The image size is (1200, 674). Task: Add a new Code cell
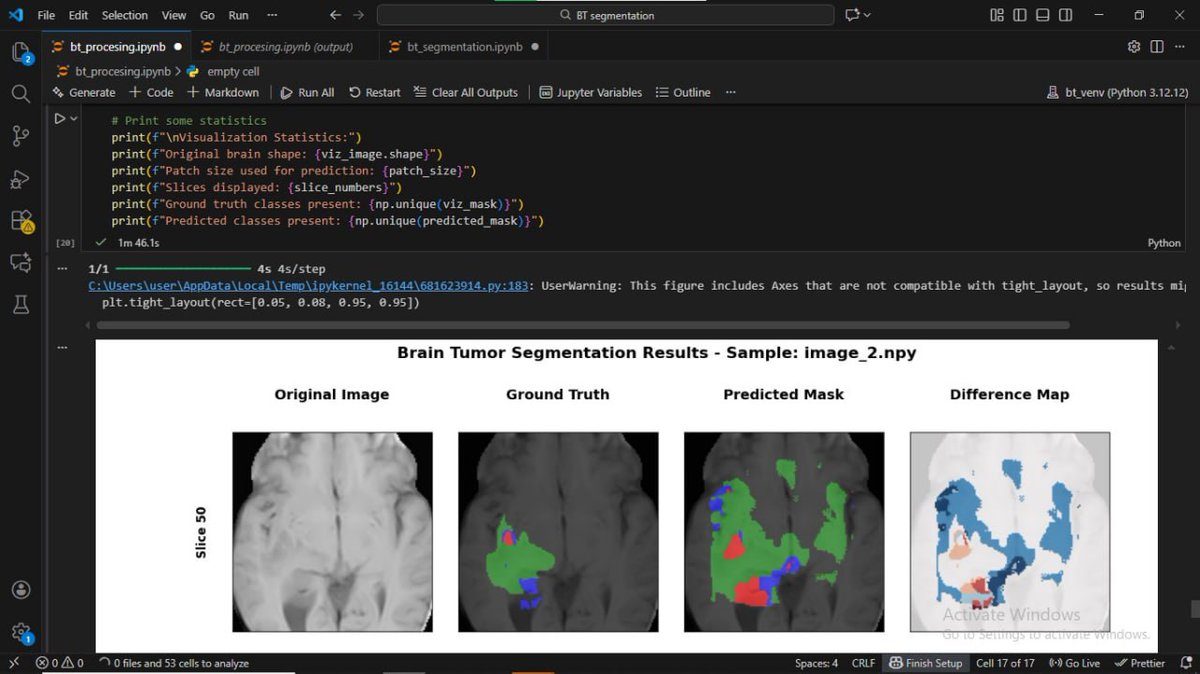coord(151,92)
